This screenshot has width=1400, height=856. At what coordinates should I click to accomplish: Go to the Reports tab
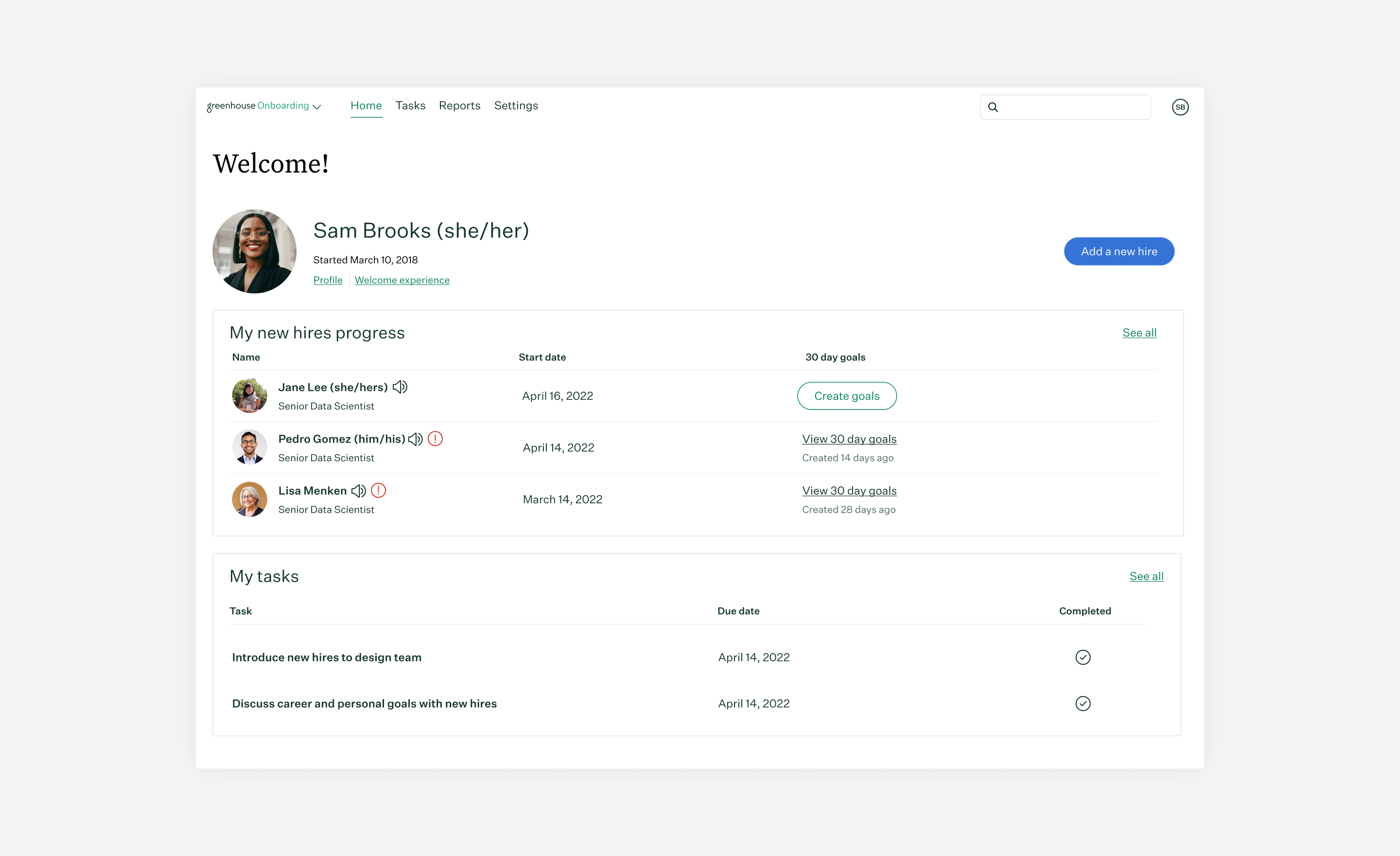coord(459,106)
